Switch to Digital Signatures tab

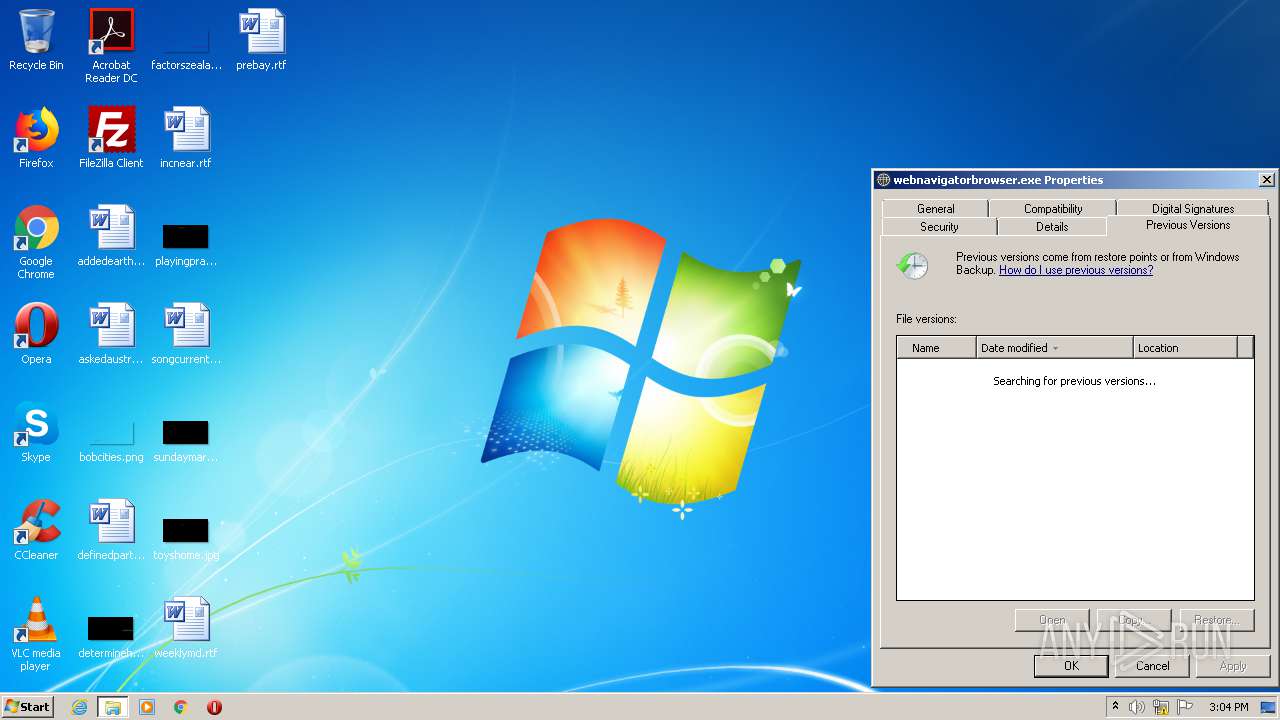click(x=1193, y=208)
